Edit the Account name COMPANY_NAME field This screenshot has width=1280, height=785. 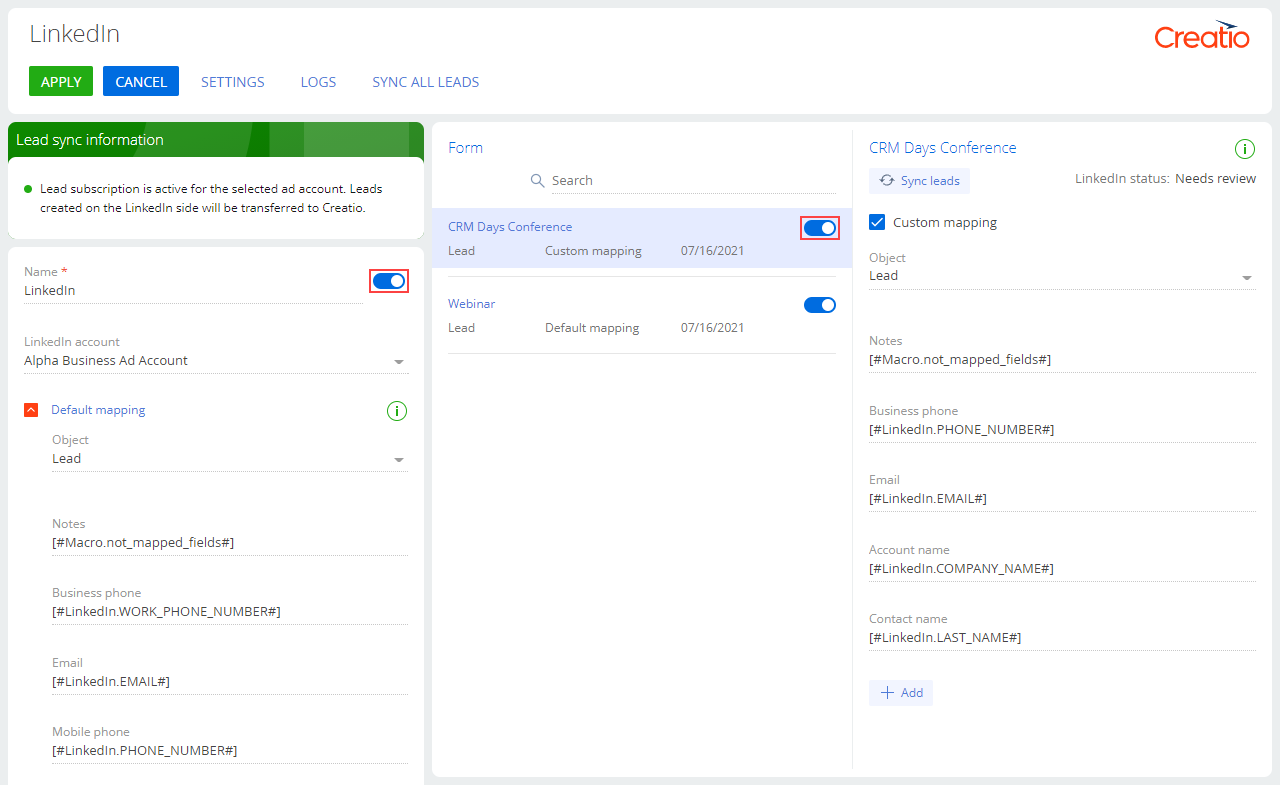tap(1062, 569)
